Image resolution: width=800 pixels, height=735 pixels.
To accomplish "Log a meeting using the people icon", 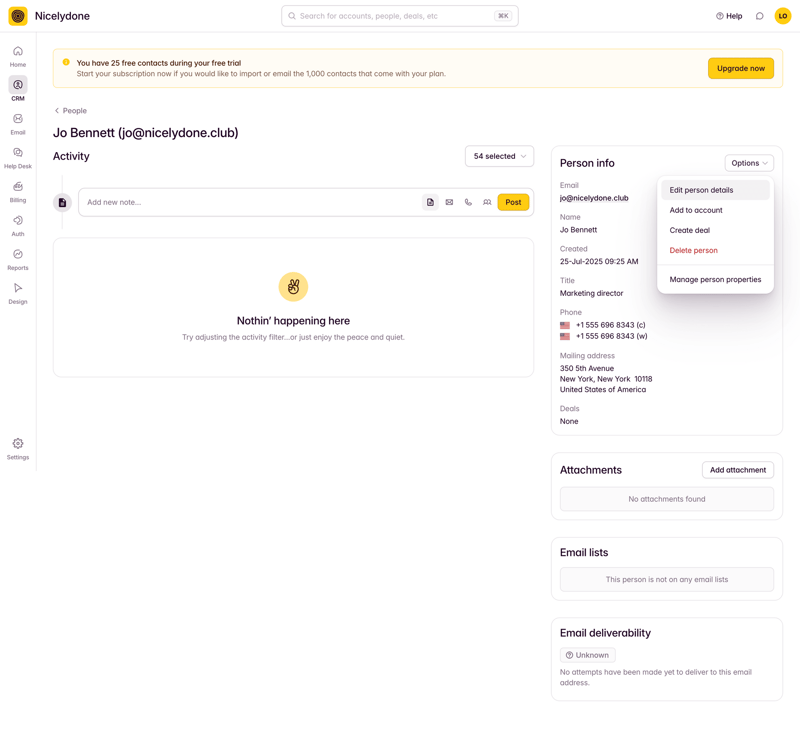I will coord(486,202).
